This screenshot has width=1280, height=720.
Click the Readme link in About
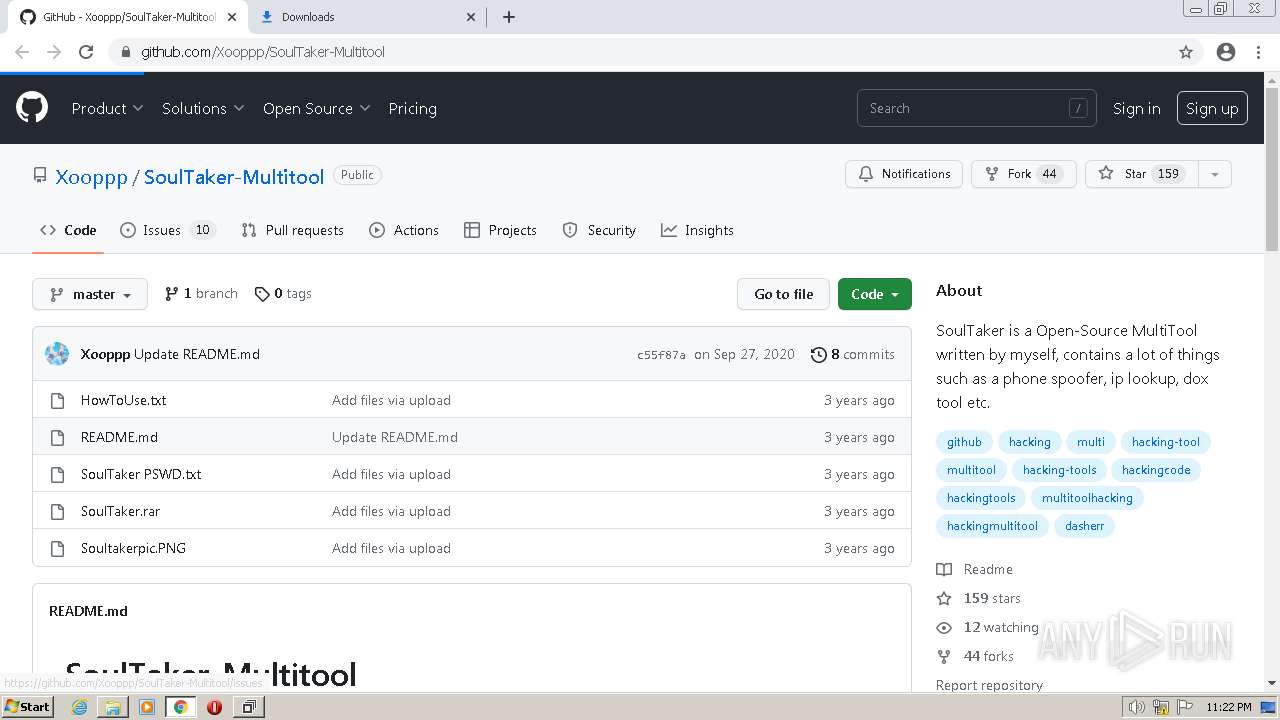(x=975, y=569)
